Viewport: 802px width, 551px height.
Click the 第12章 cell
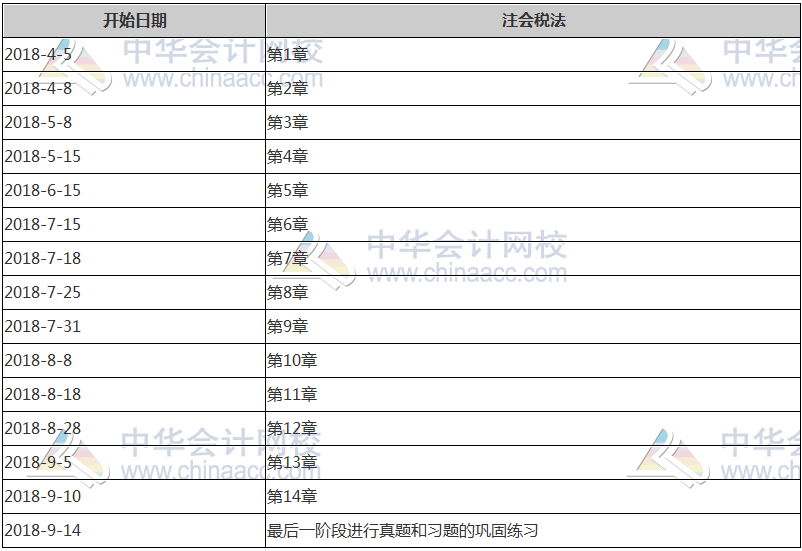pyautogui.click(x=533, y=428)
